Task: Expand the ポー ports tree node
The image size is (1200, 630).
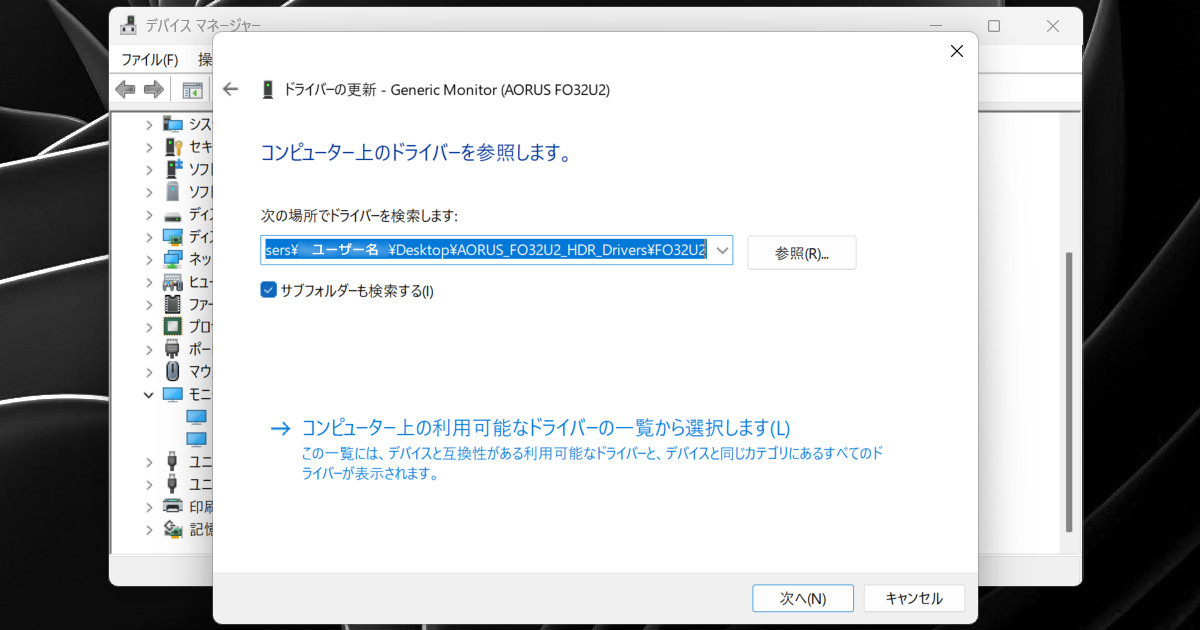Action: tap(149, 349)
